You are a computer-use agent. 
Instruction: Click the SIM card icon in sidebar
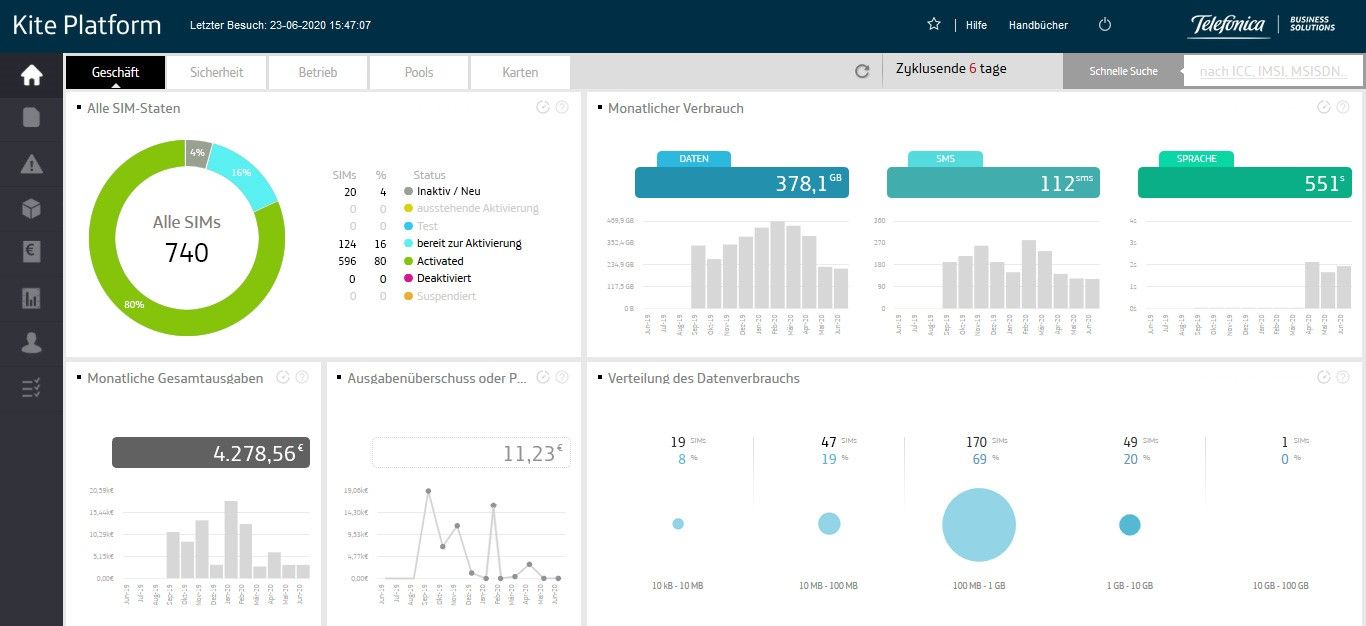coord(31,118)
